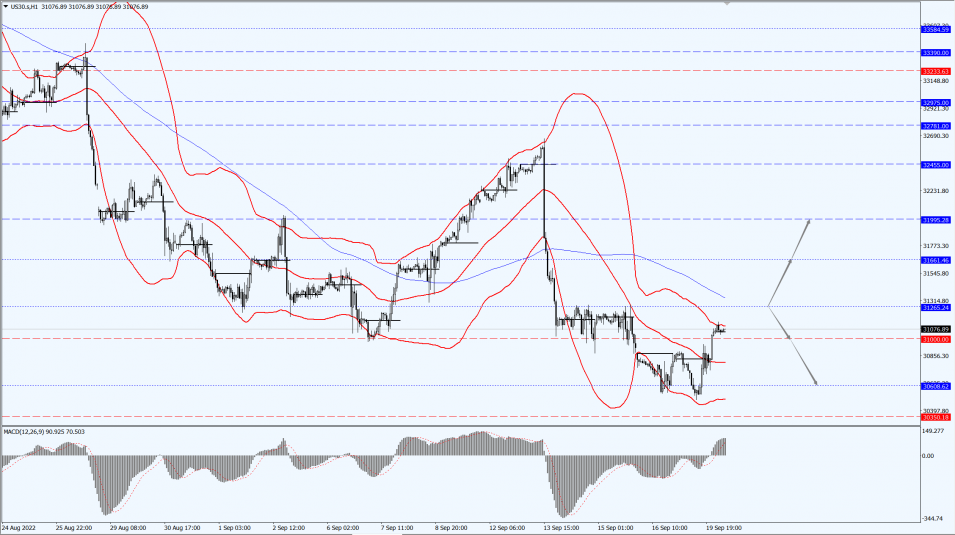Click the 24 Aug 2022 date on time axis
955x535 pixels.
(19, 528)
